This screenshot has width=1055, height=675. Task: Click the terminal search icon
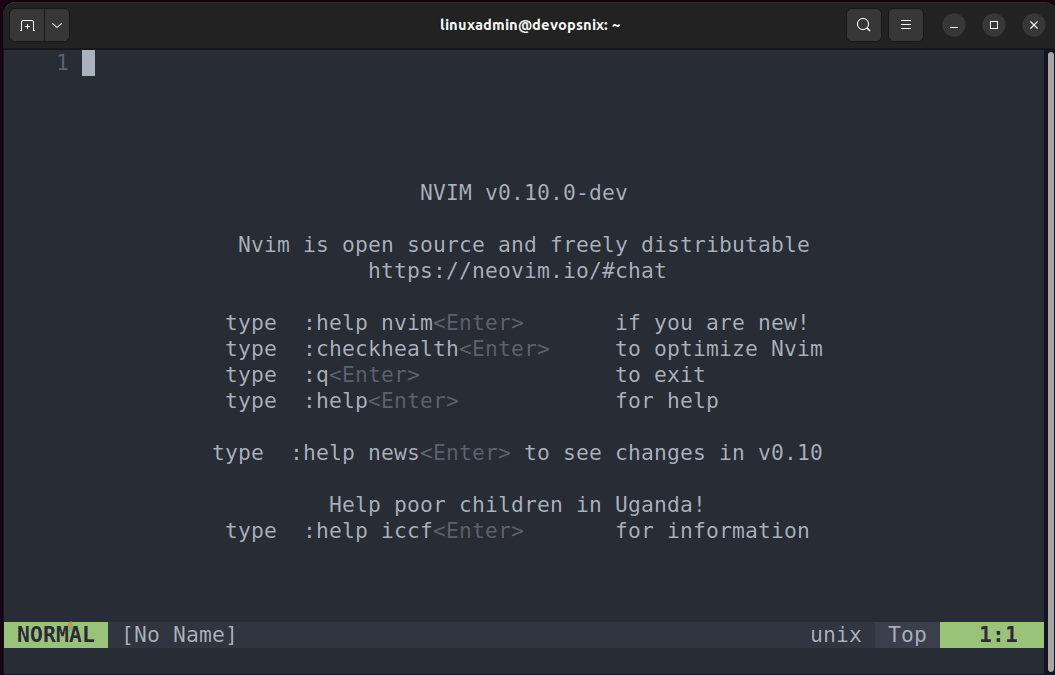coord(864,25)
